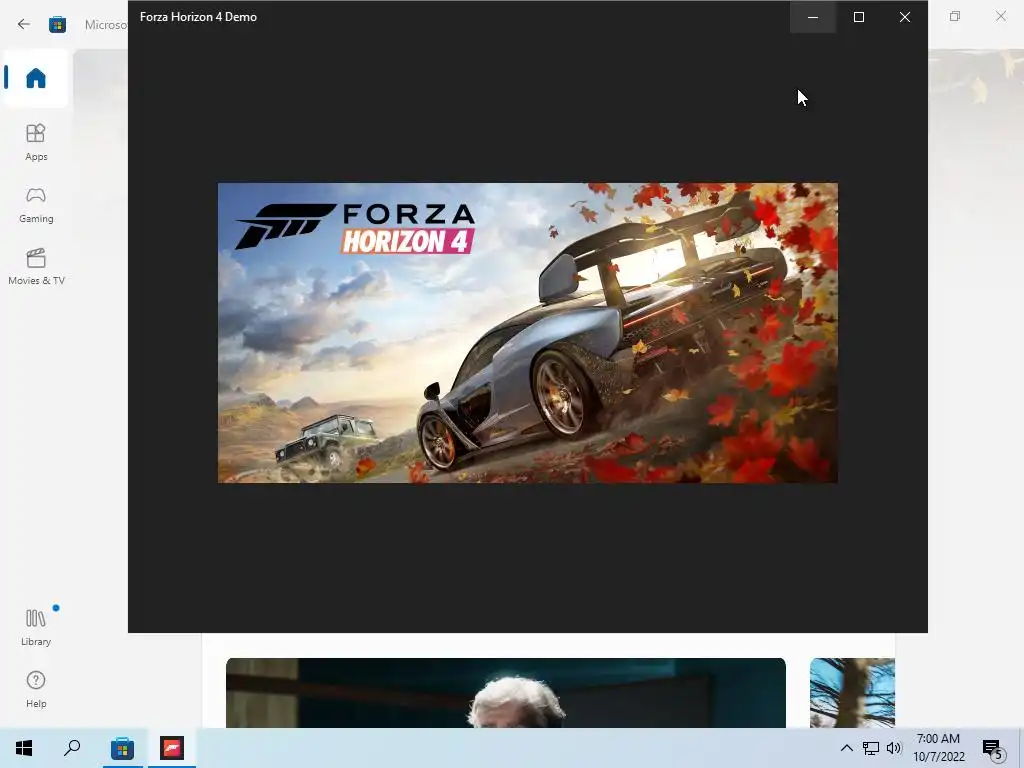Open the volume control tray icon
This screenshot has width=1024, height=768.
pos(894,748)
